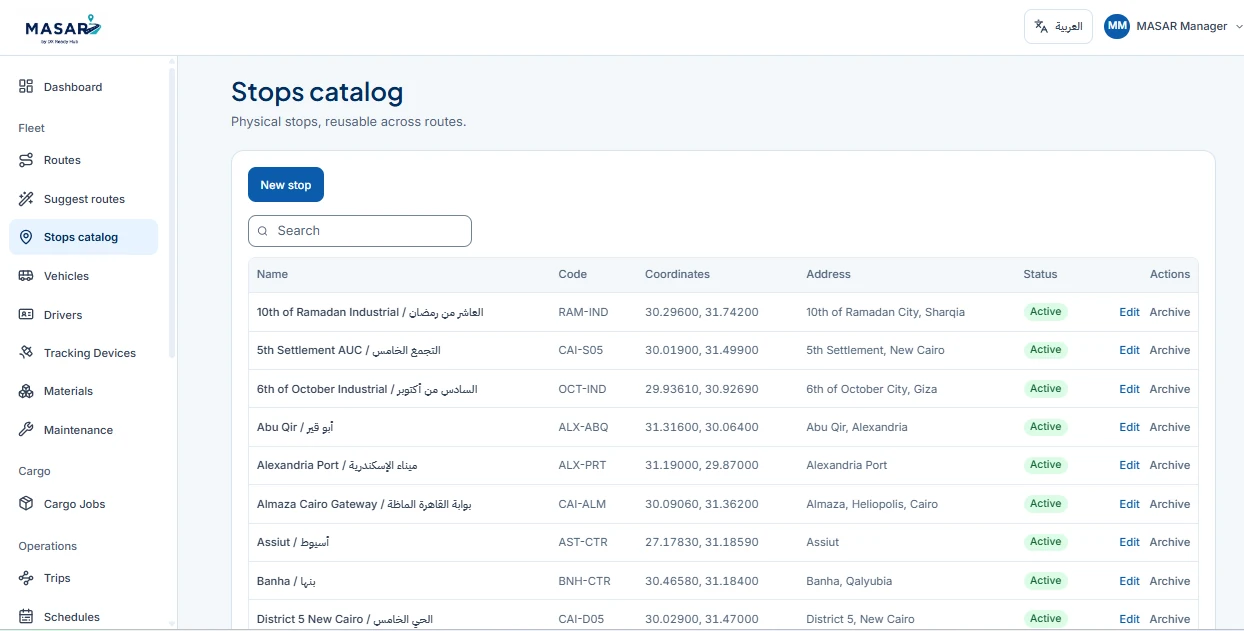Open the Vehicles section
Screen dimensions: 1244x631
(83, 276)
